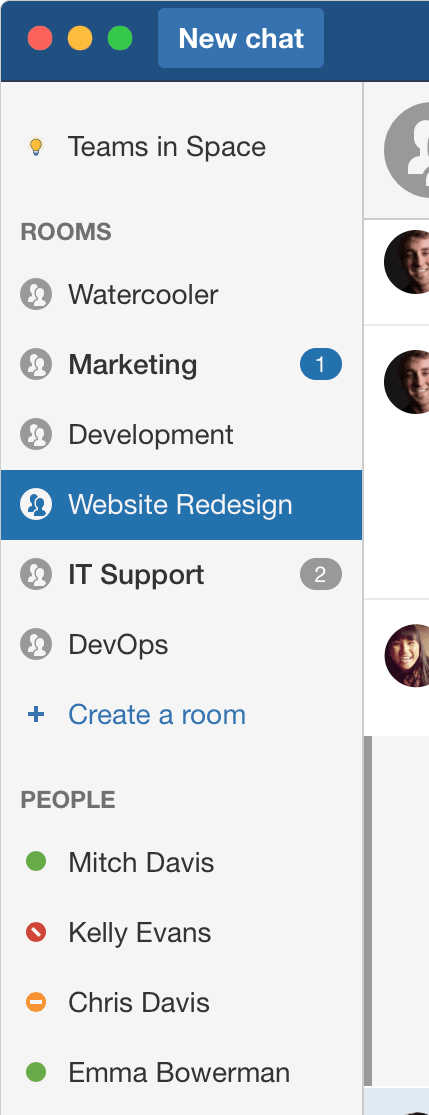429x1115 pixels.
Task: Click the ROOMS section header
Action: coord(66,232)
